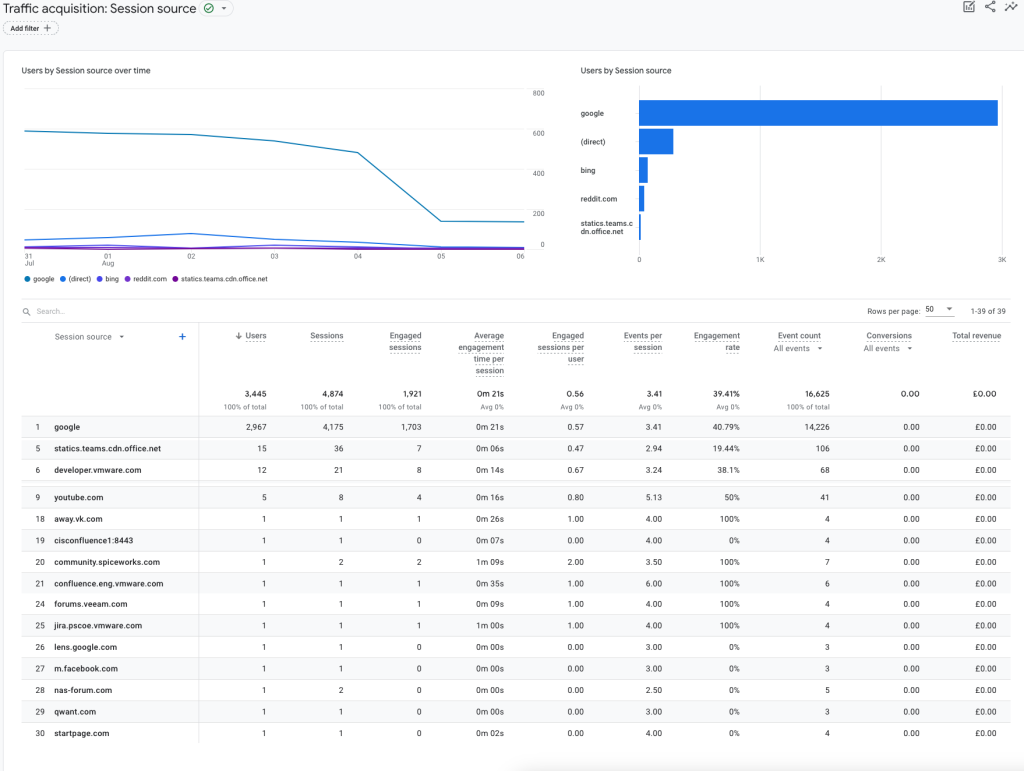Click the Add filter button
Screen dimensions: 1024x771
(x=31, y=28)
